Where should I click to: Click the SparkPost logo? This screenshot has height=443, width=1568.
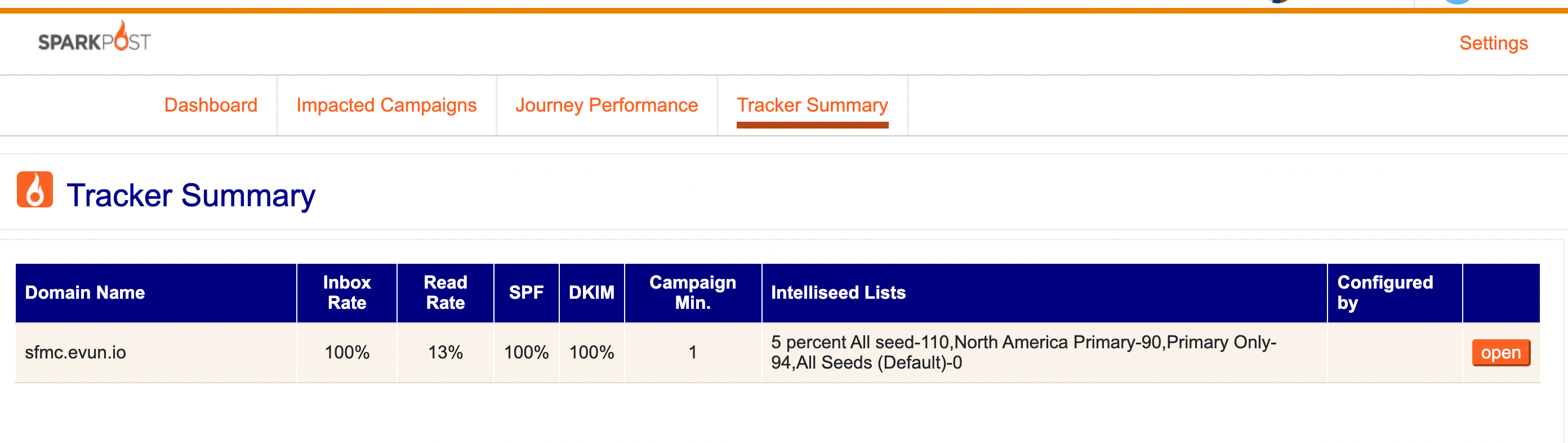point(95,37)
